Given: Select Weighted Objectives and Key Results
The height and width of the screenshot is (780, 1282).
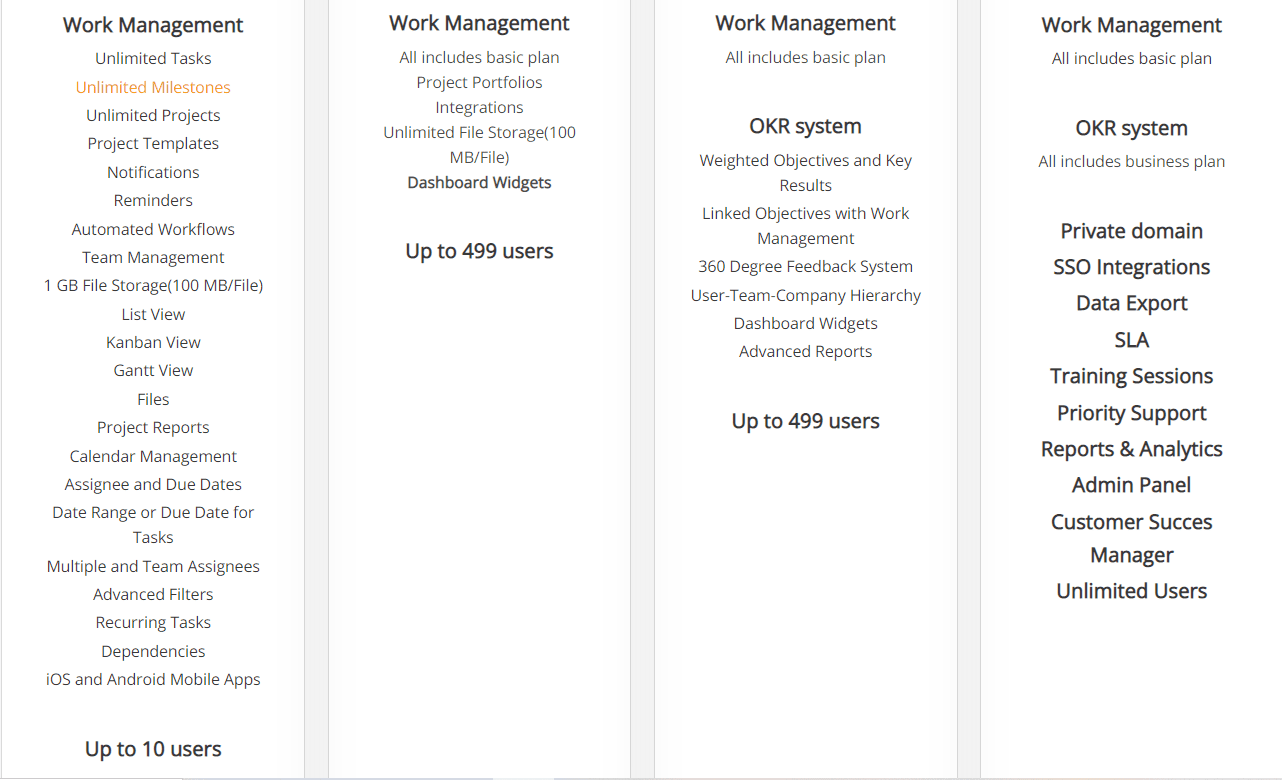Looking at the screenshot, I should [x=805, y=172].
